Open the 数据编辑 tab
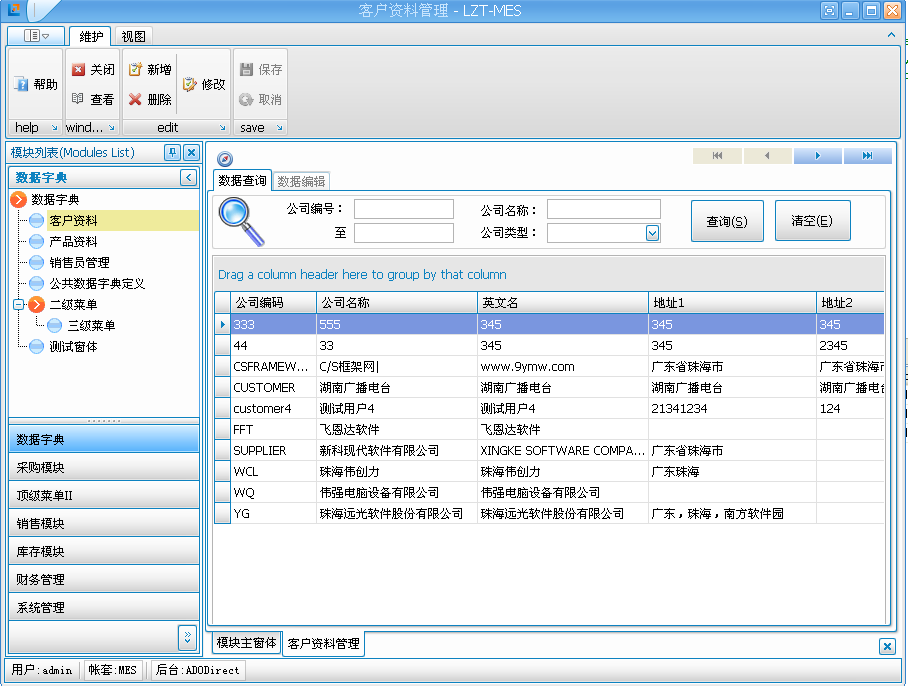The image size is (908, 686). click(301, 181)
